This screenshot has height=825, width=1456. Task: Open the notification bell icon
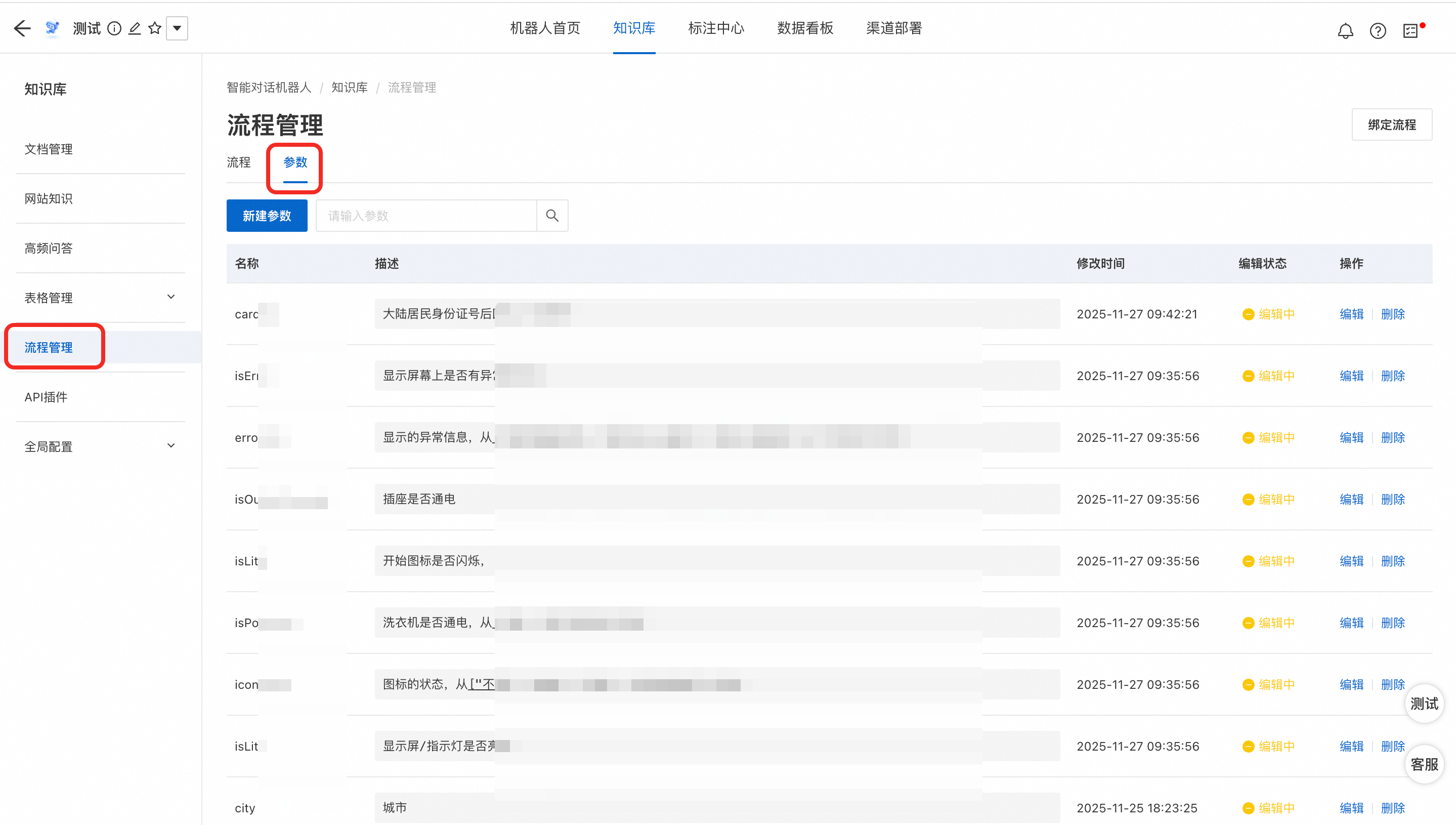(x=1345, y=30)
